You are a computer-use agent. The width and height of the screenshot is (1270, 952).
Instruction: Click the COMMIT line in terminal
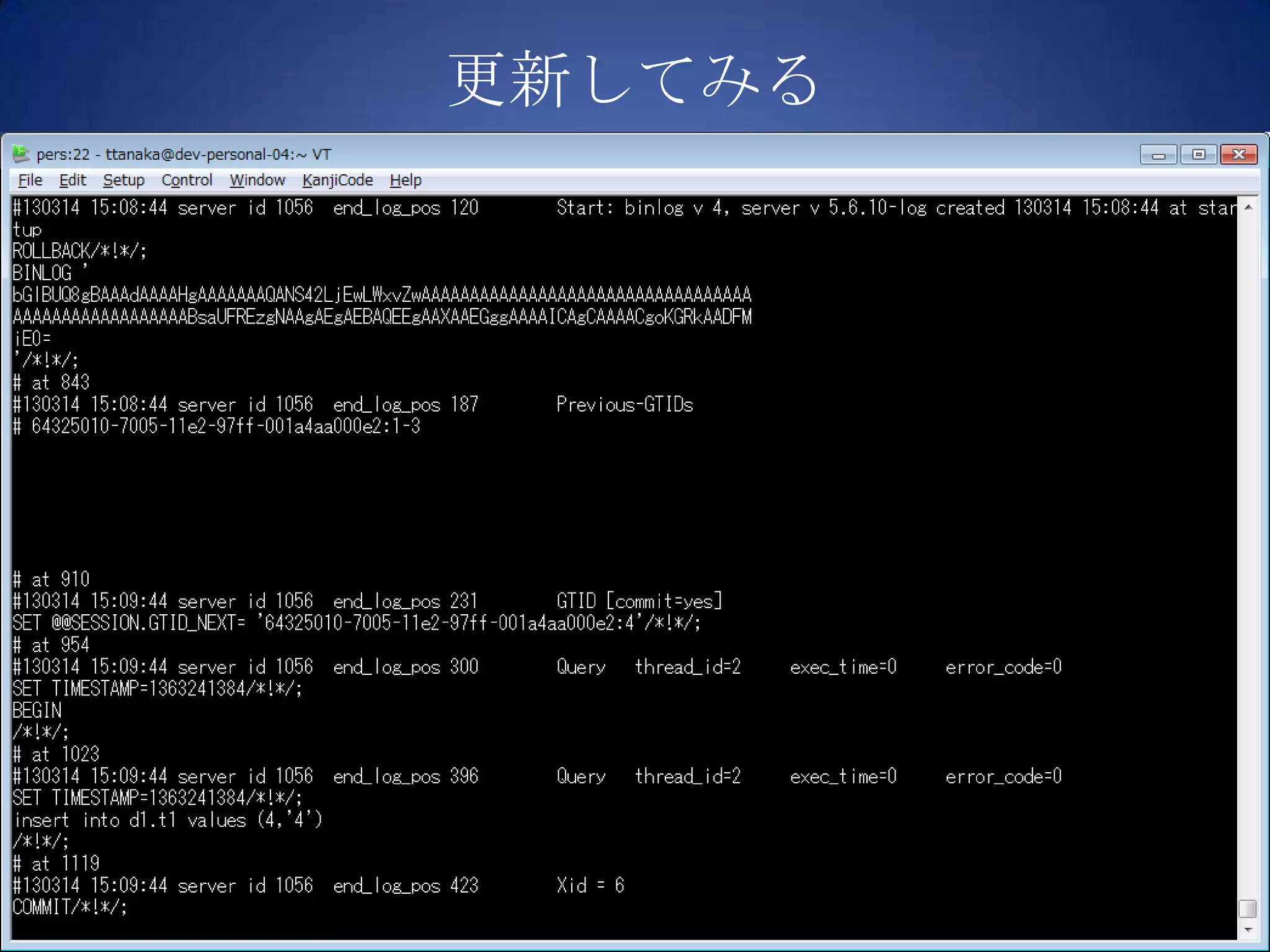point(69,907)
